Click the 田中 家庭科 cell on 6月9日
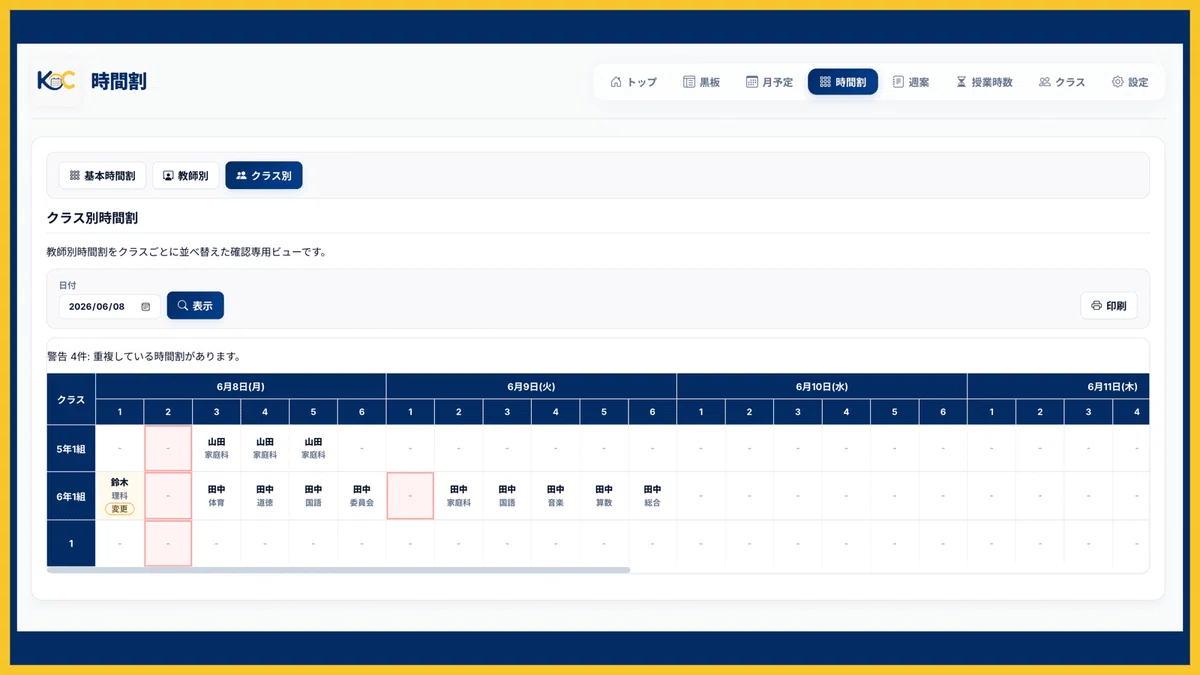Image resolution: width=1200 pixels, height=675 pixels. [459, 496]
